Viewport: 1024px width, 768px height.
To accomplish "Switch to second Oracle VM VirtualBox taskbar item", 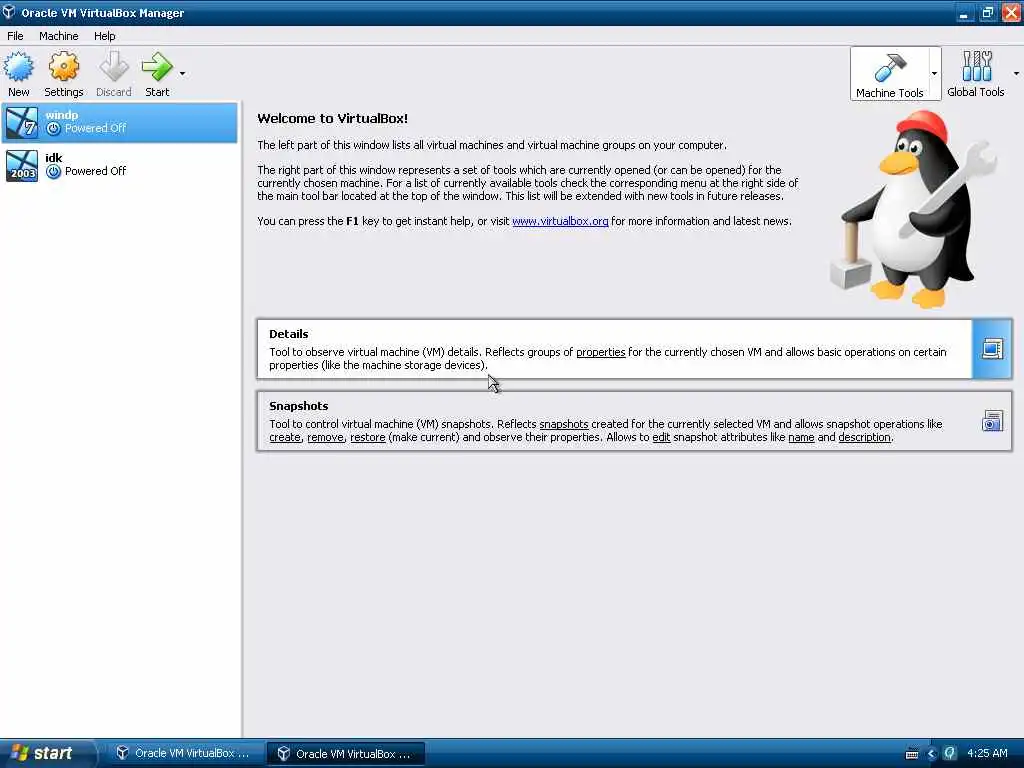I will click(345, 754).
